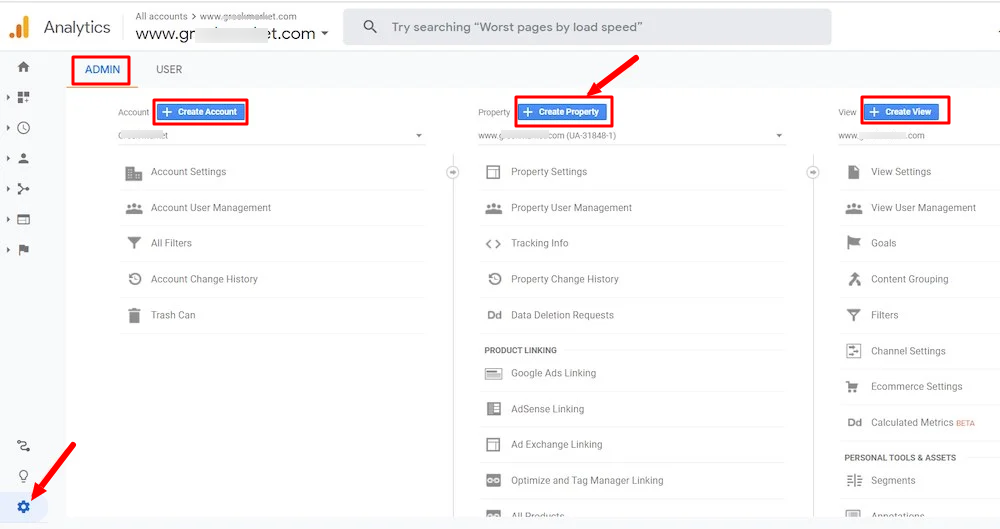Image resolution: width=1000 pixels, height=529 pixels.
Task: Click the search field in header
Action: pos(587,27)
